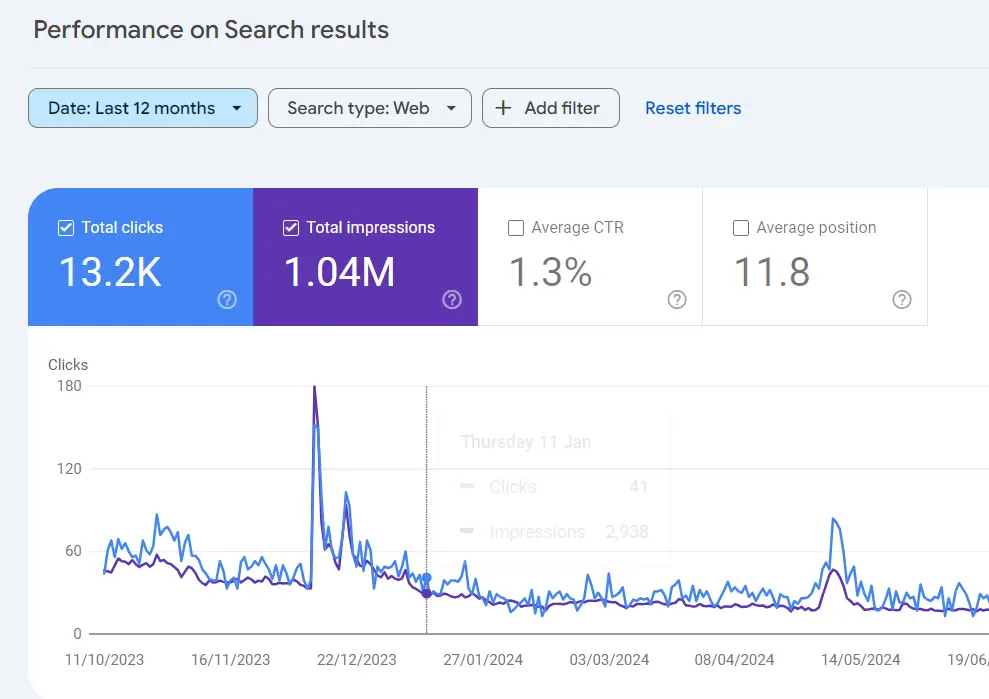Click the 180 y-axis label
The image size is (989, 699).
click(x=69, y=386)
